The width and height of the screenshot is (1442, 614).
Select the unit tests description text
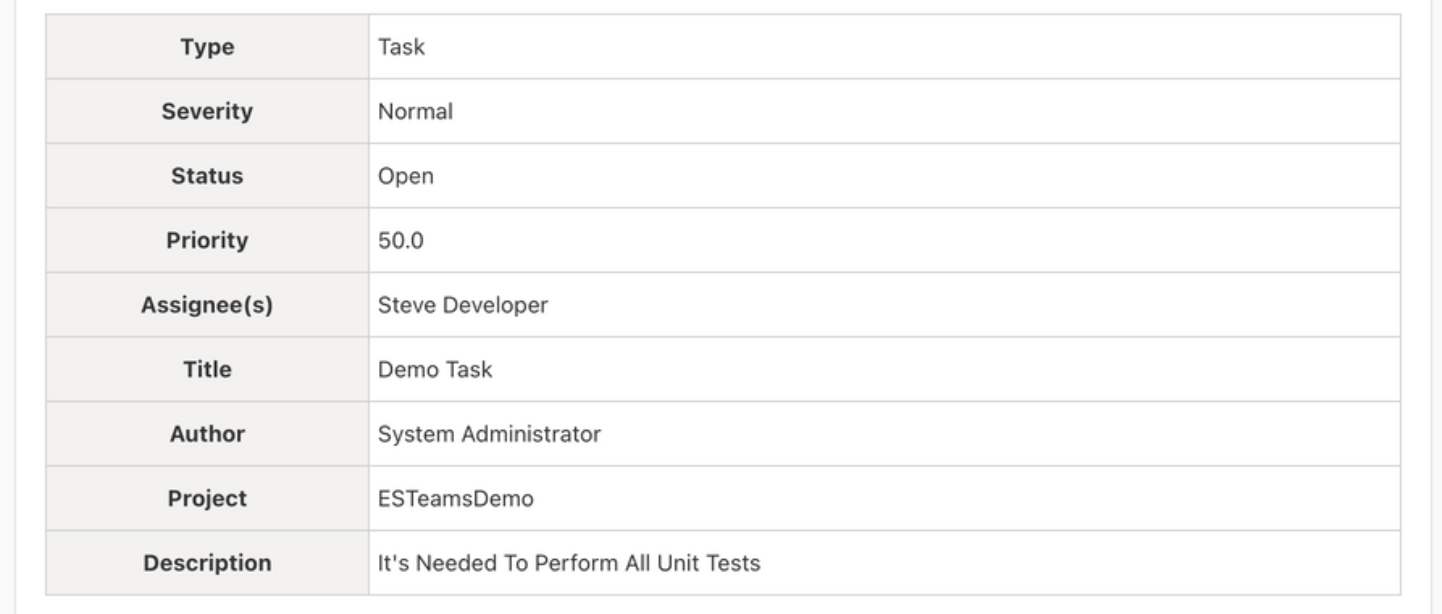coord(569,563)
